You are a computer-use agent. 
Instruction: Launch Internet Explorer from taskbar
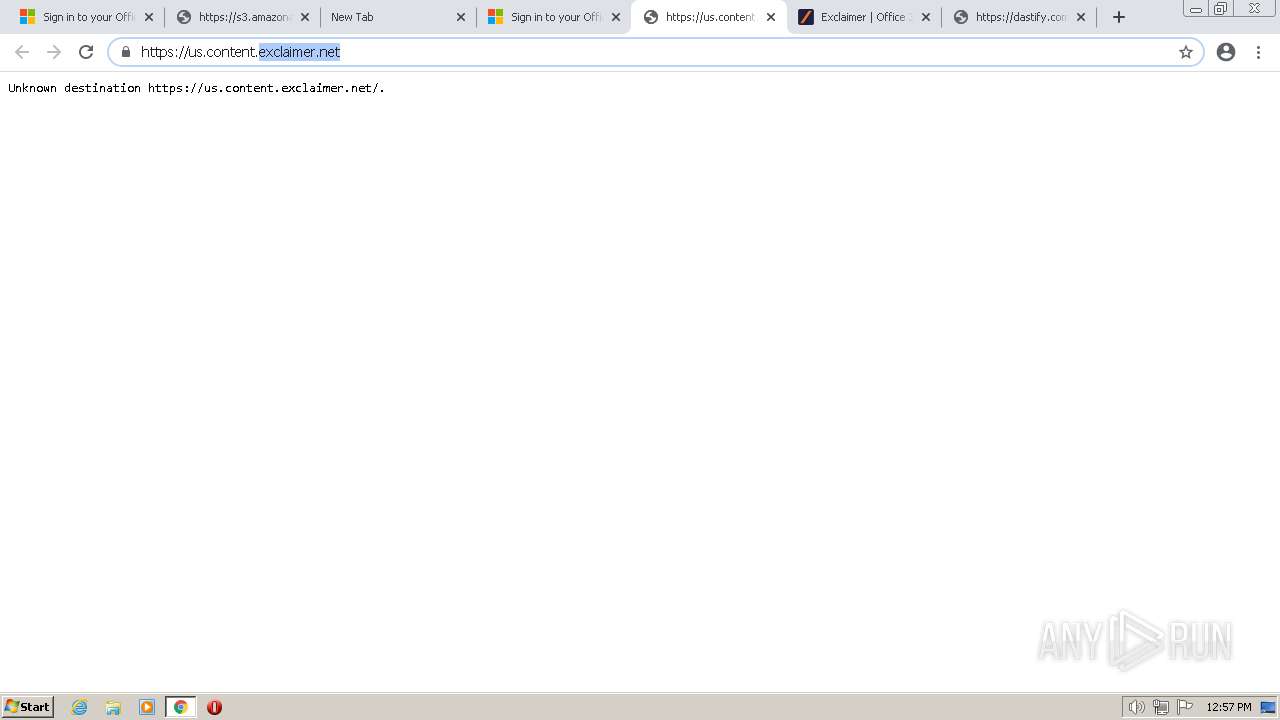(x=80, y=707)
